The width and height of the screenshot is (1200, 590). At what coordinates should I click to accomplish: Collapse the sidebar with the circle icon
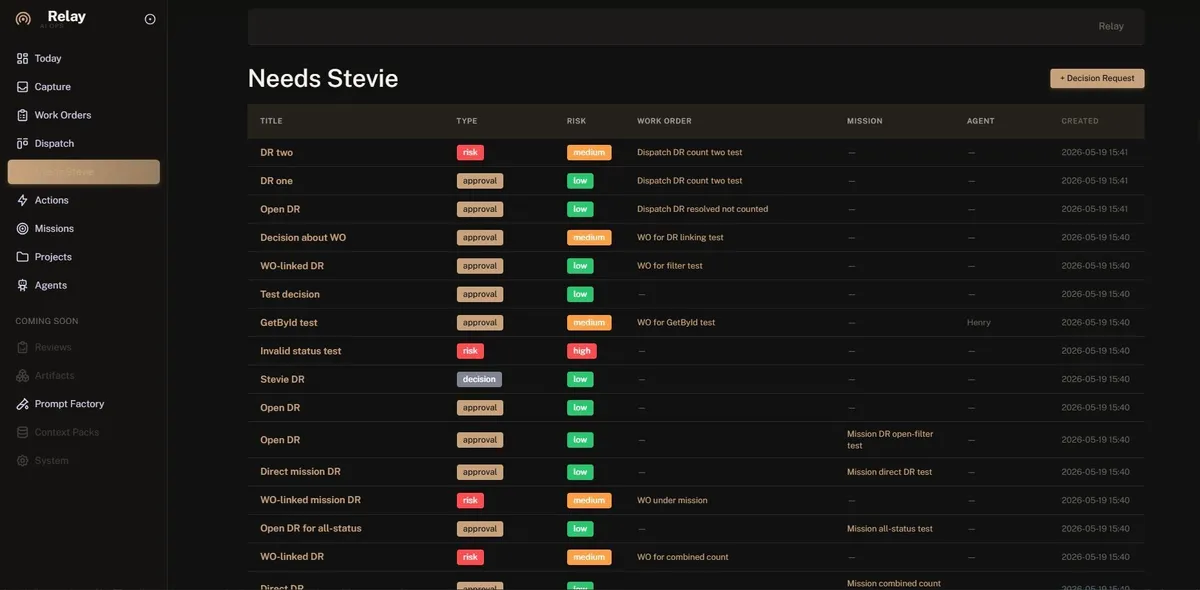point(150,19)
